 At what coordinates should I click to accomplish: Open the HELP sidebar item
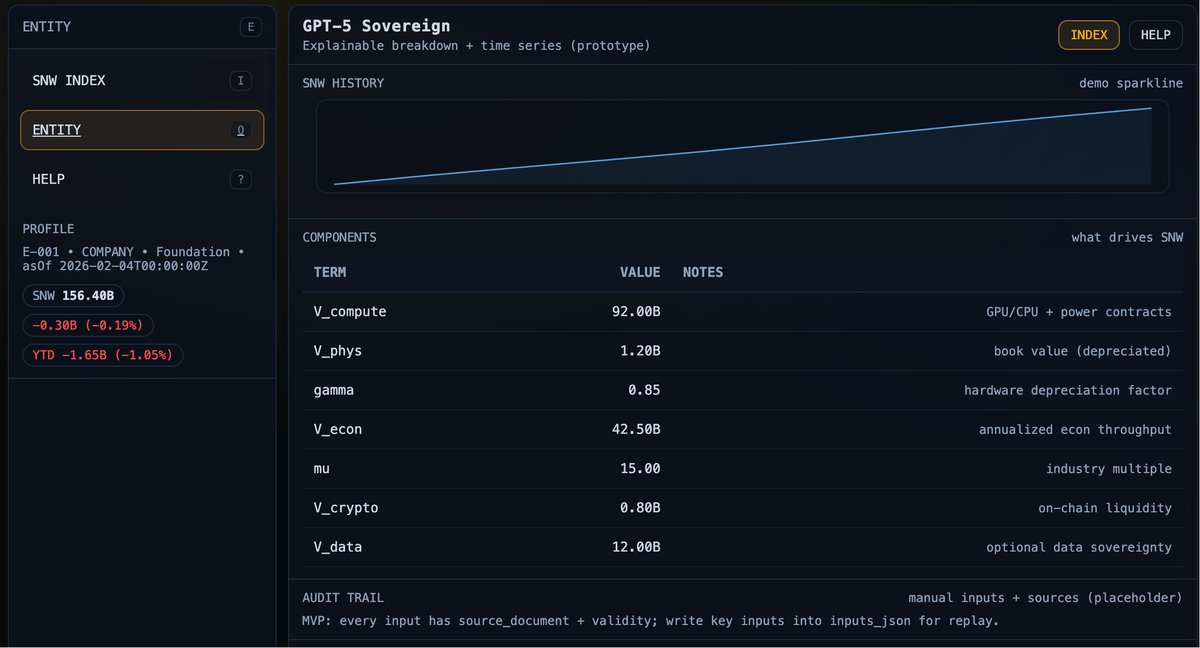pos(142,179)
